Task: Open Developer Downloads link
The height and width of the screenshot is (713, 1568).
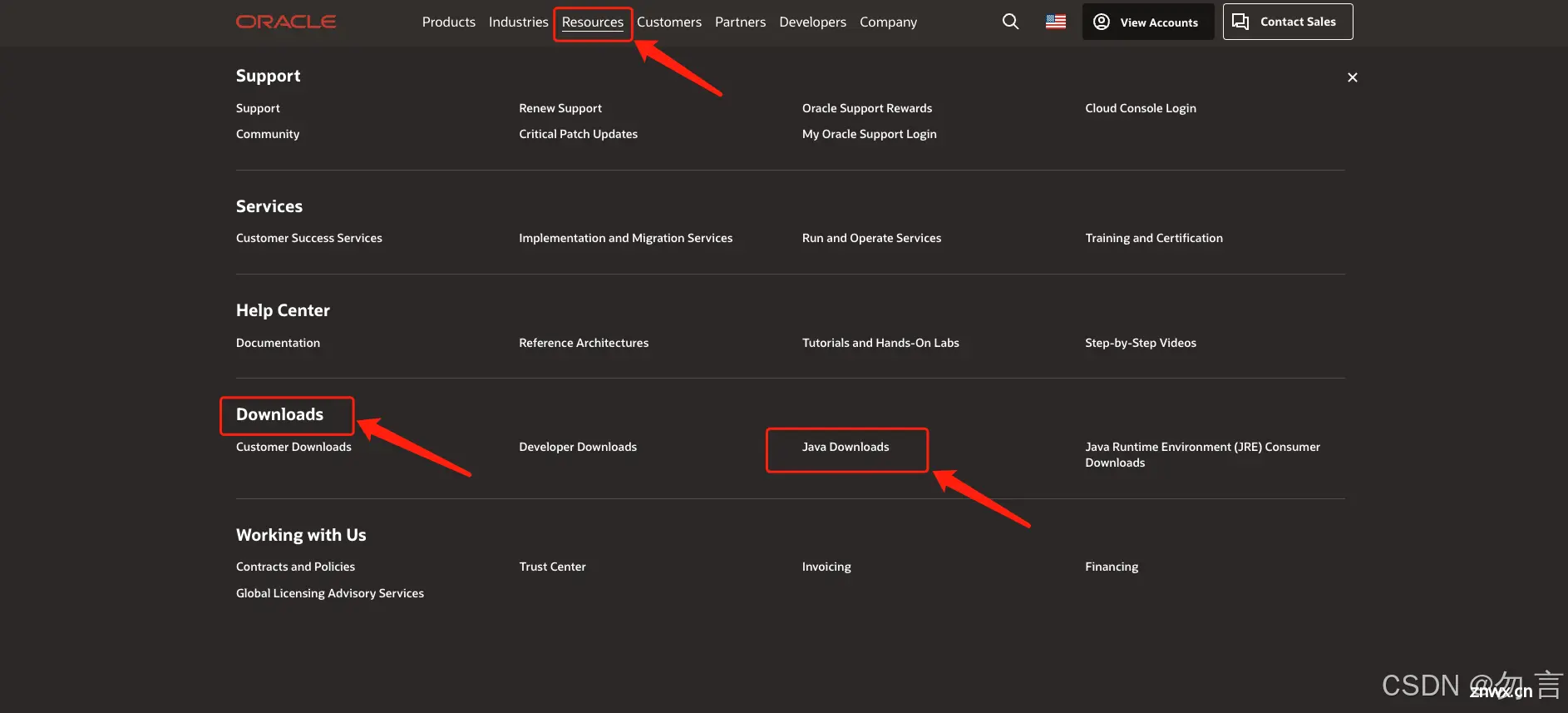Action: 578,447
